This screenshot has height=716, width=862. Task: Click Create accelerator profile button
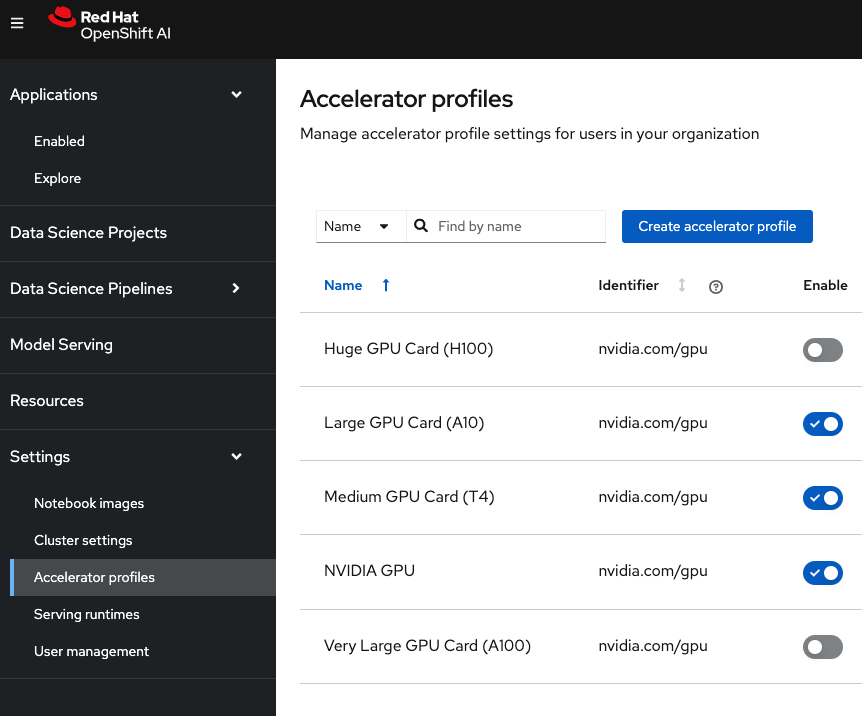[717, 226]
